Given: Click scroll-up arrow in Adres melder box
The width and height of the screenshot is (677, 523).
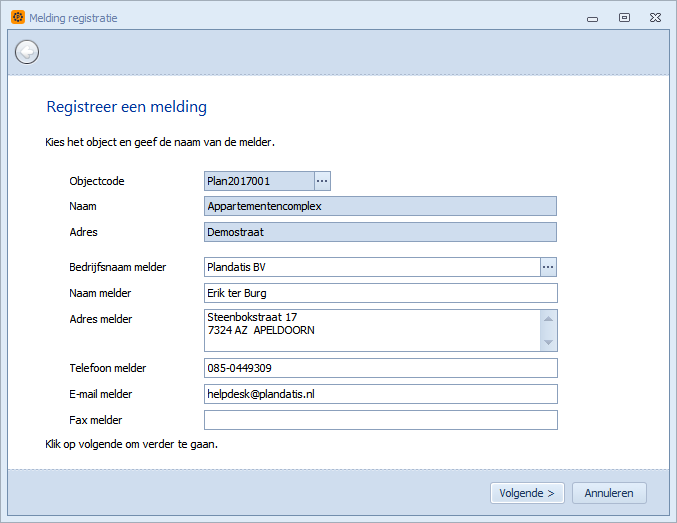Looking at the screenshot, I should pyautogui.click(x=548, y=319).
